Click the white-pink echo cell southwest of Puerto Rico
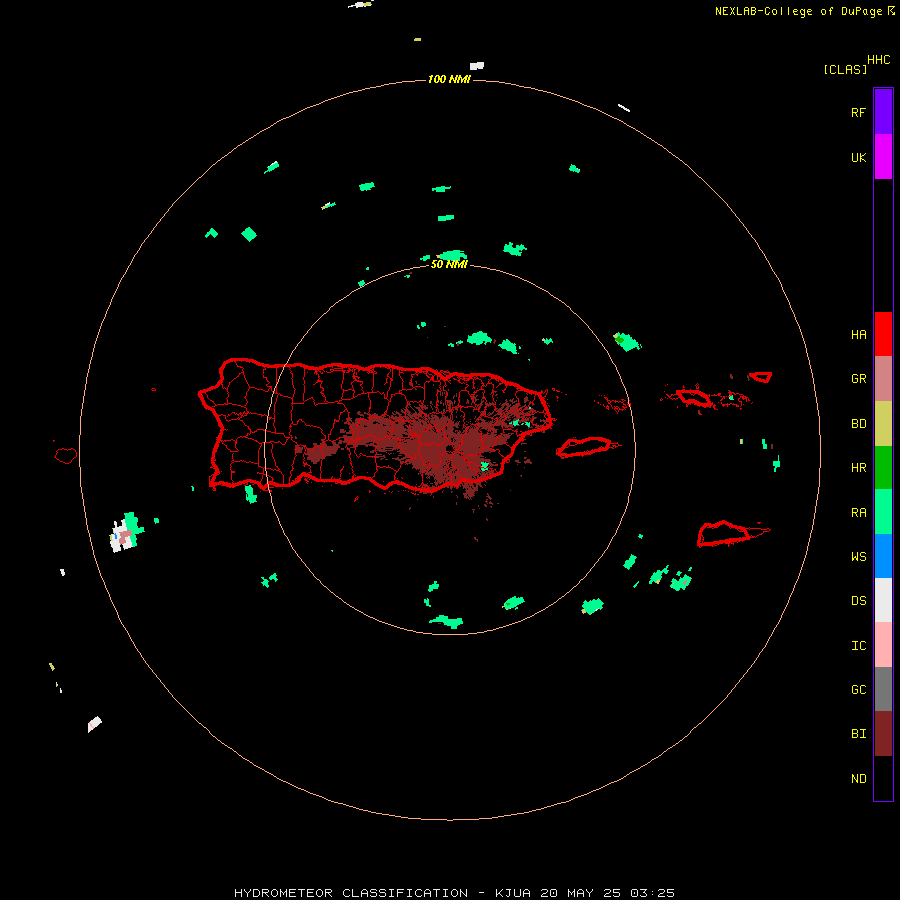 [125, 535]
